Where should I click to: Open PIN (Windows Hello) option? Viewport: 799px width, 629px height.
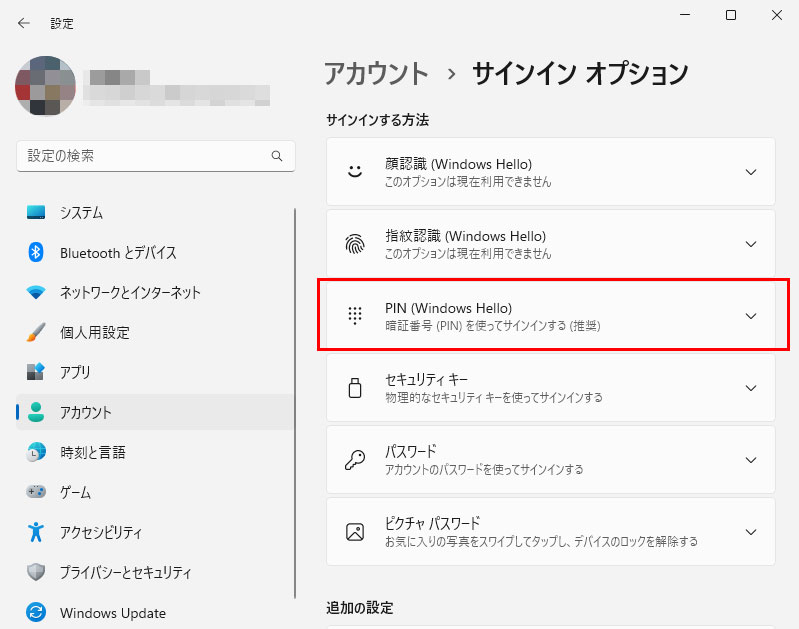pyautogui.click(x=550, y=316)
